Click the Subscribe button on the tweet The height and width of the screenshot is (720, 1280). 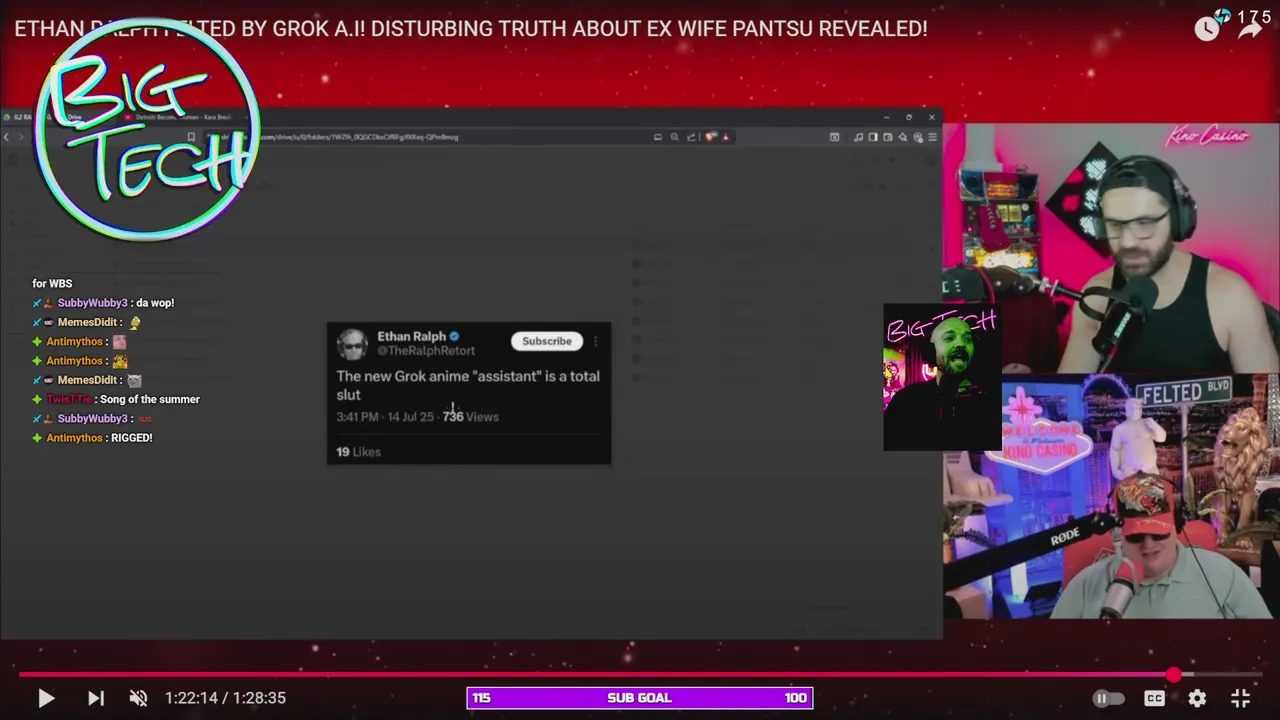[547, 341]
